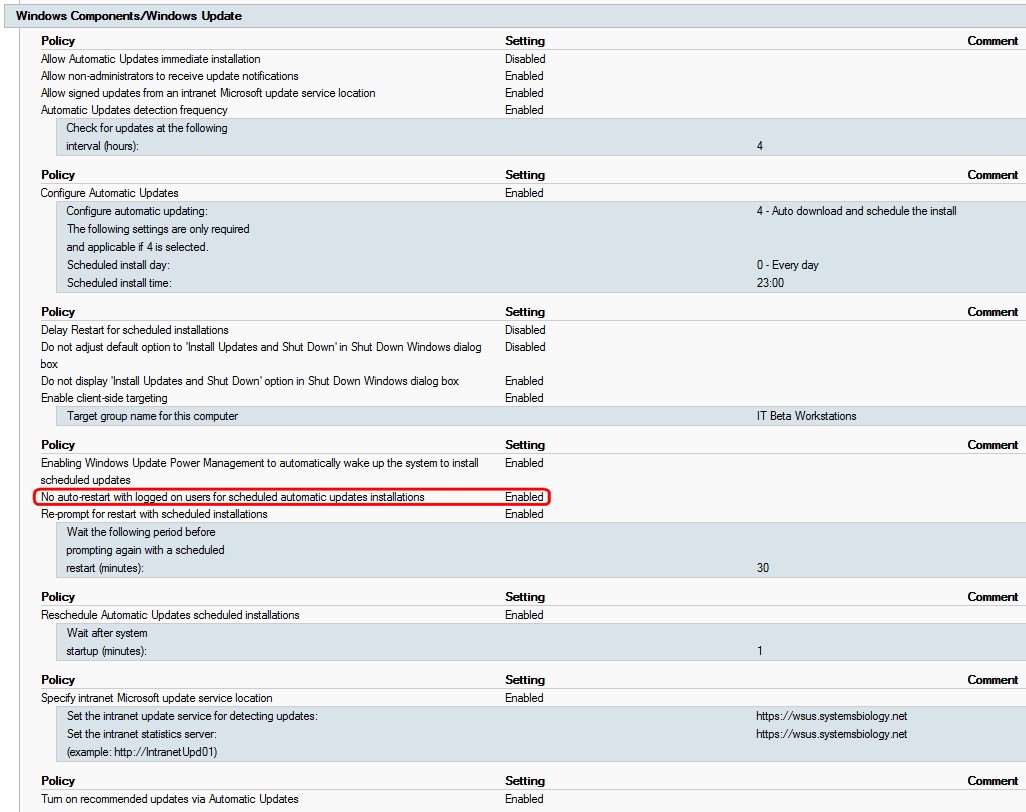The width and height of the screenshot is (1026, 812).
Task: Select 'Reschedule Automatic Updates scheduled installations' policy
Action: click(170, 615)
